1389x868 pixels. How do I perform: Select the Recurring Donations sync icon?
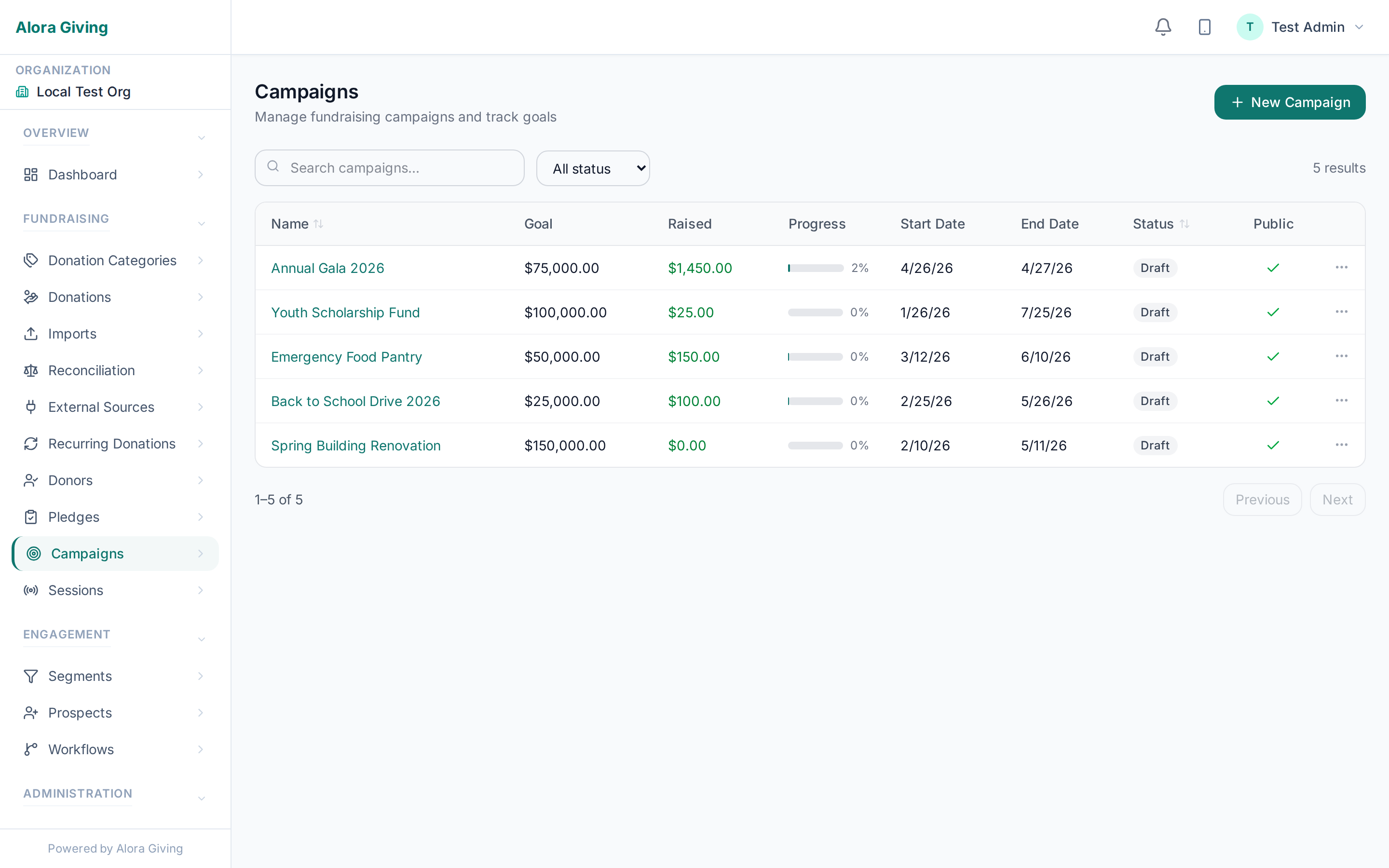click(x=31, y=444)
